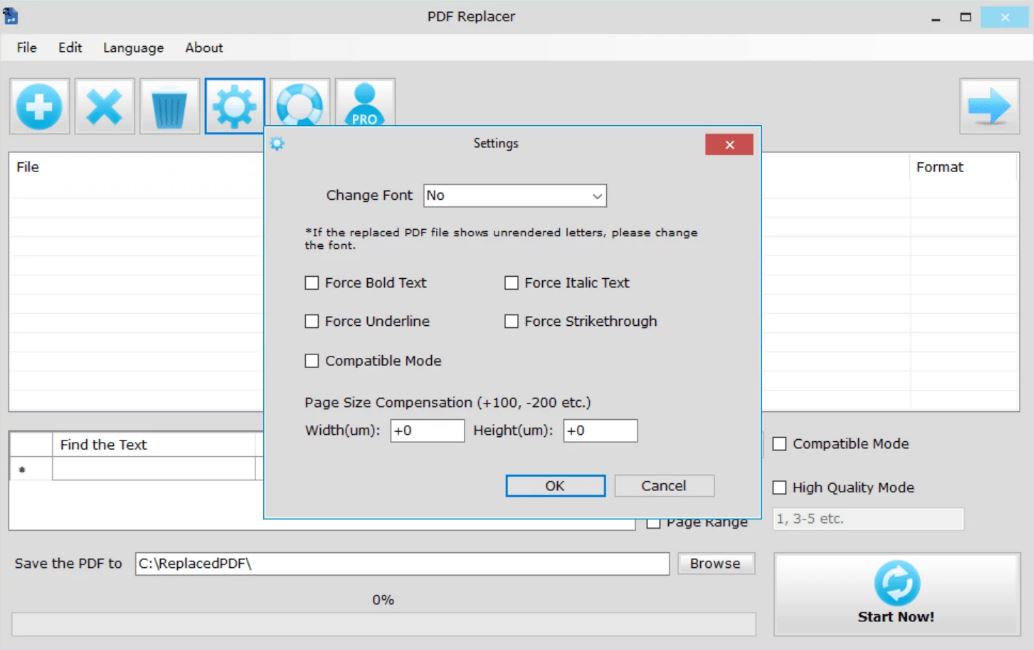
Task: Click the Add PDF file plus icon
Action: pyautogui.click(x=40, y=107)
